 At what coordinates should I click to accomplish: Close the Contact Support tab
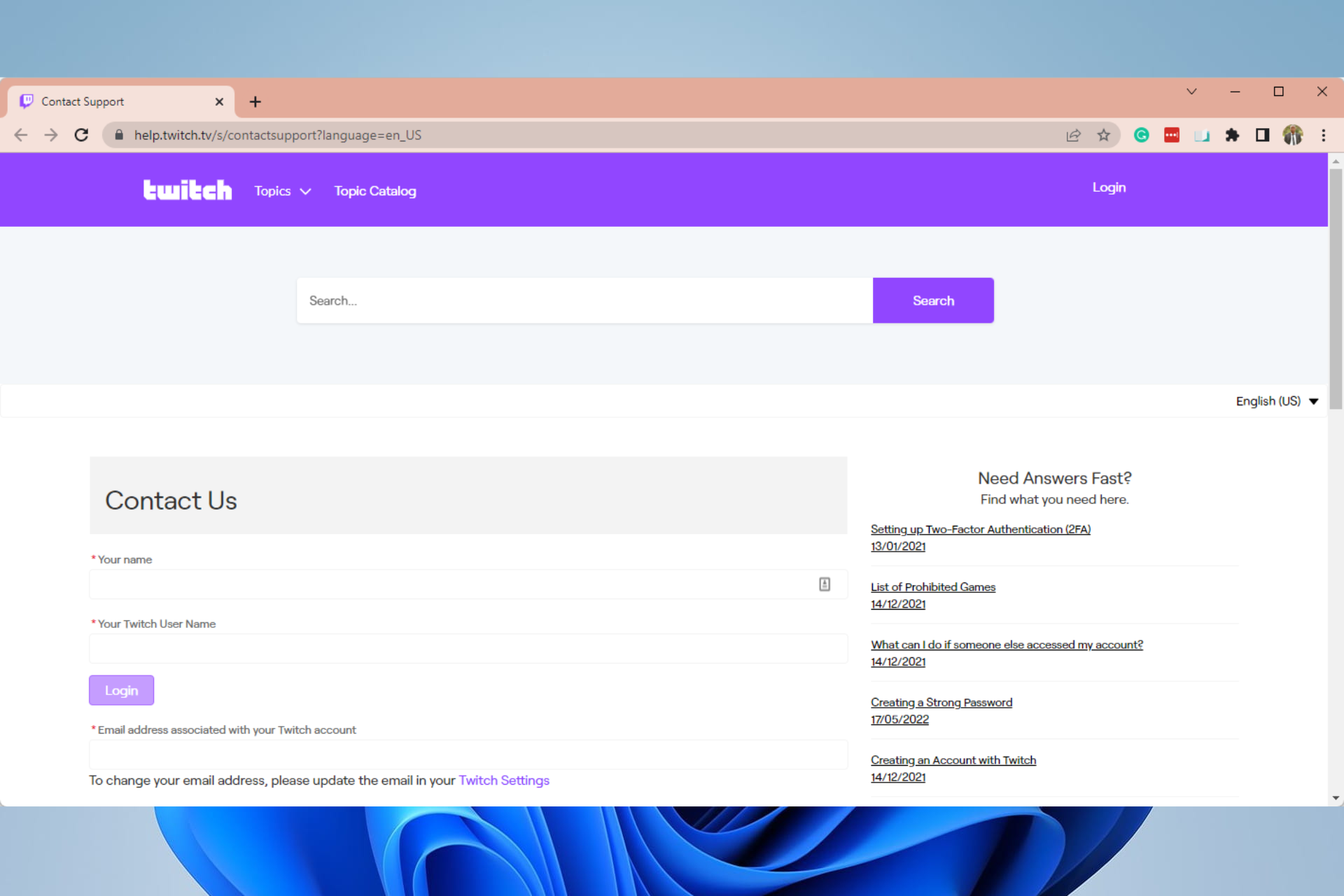tap(219, 102)
